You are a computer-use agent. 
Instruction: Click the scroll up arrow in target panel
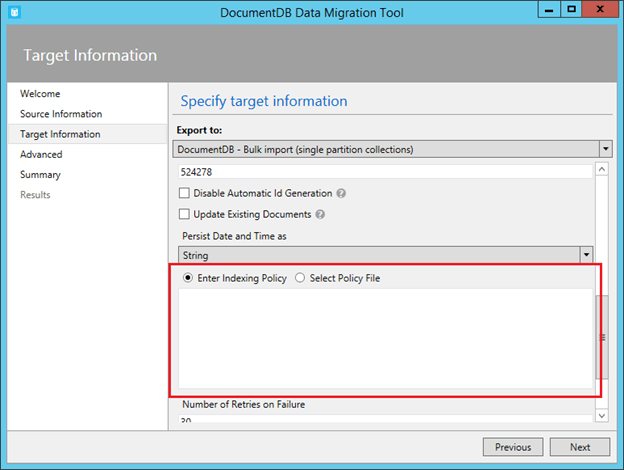[x=603, y=170]
